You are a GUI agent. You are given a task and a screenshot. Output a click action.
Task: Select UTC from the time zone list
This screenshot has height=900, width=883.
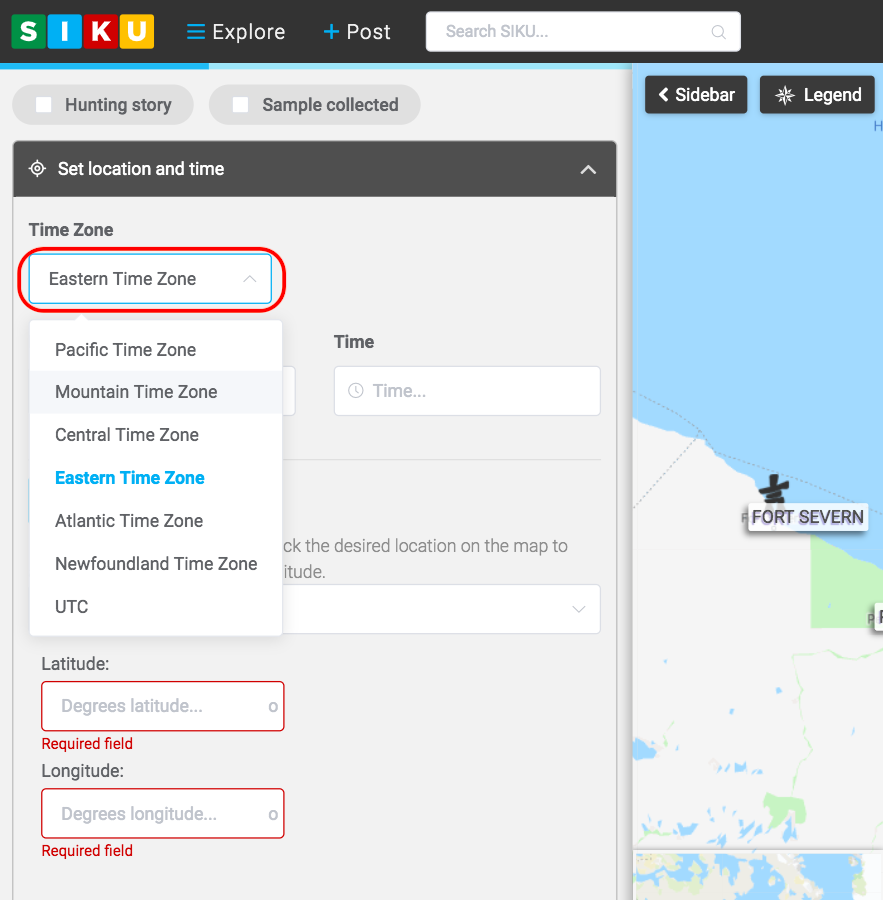72,607
